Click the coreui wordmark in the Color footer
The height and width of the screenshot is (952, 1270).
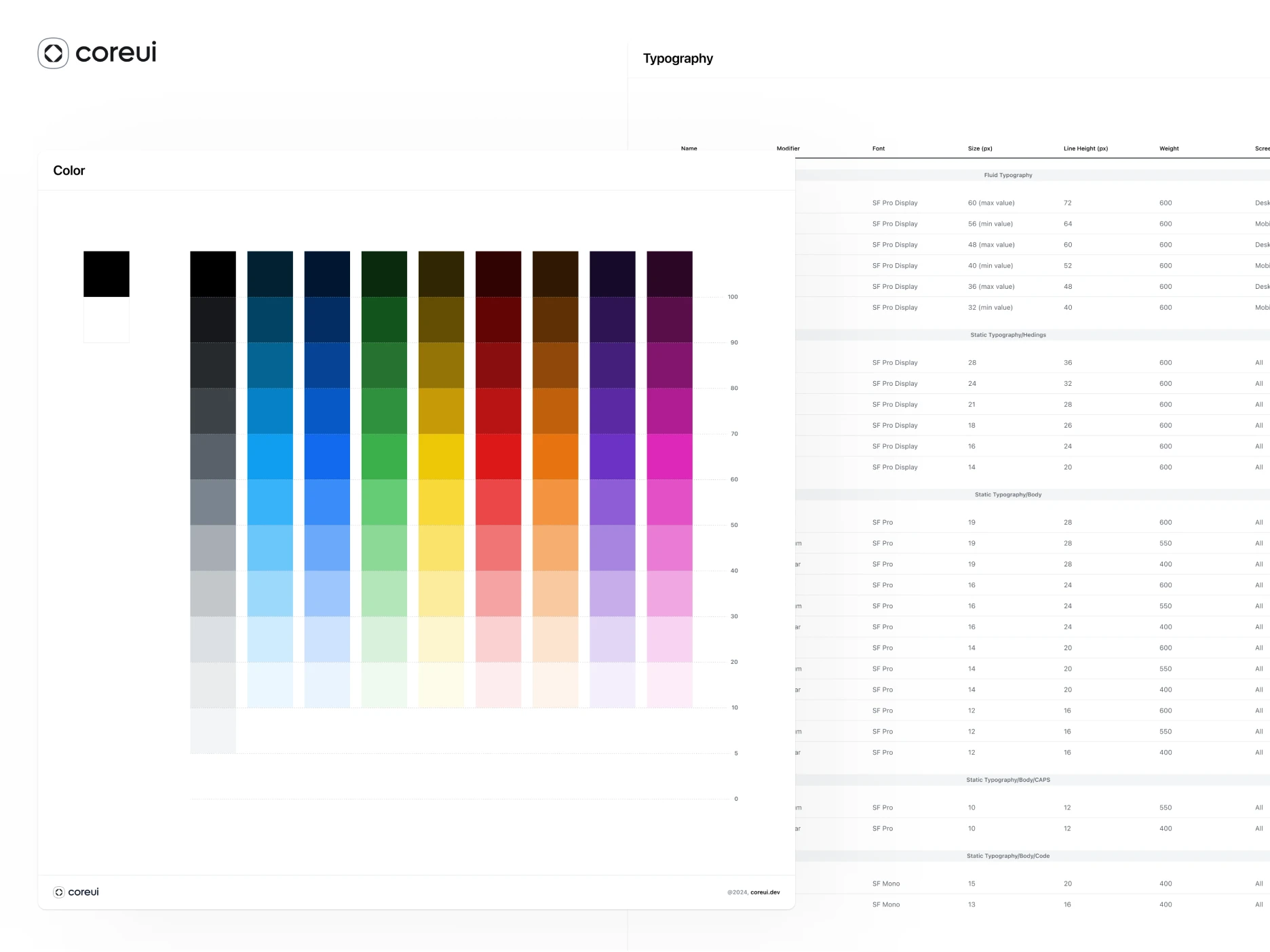pos(83,892)
